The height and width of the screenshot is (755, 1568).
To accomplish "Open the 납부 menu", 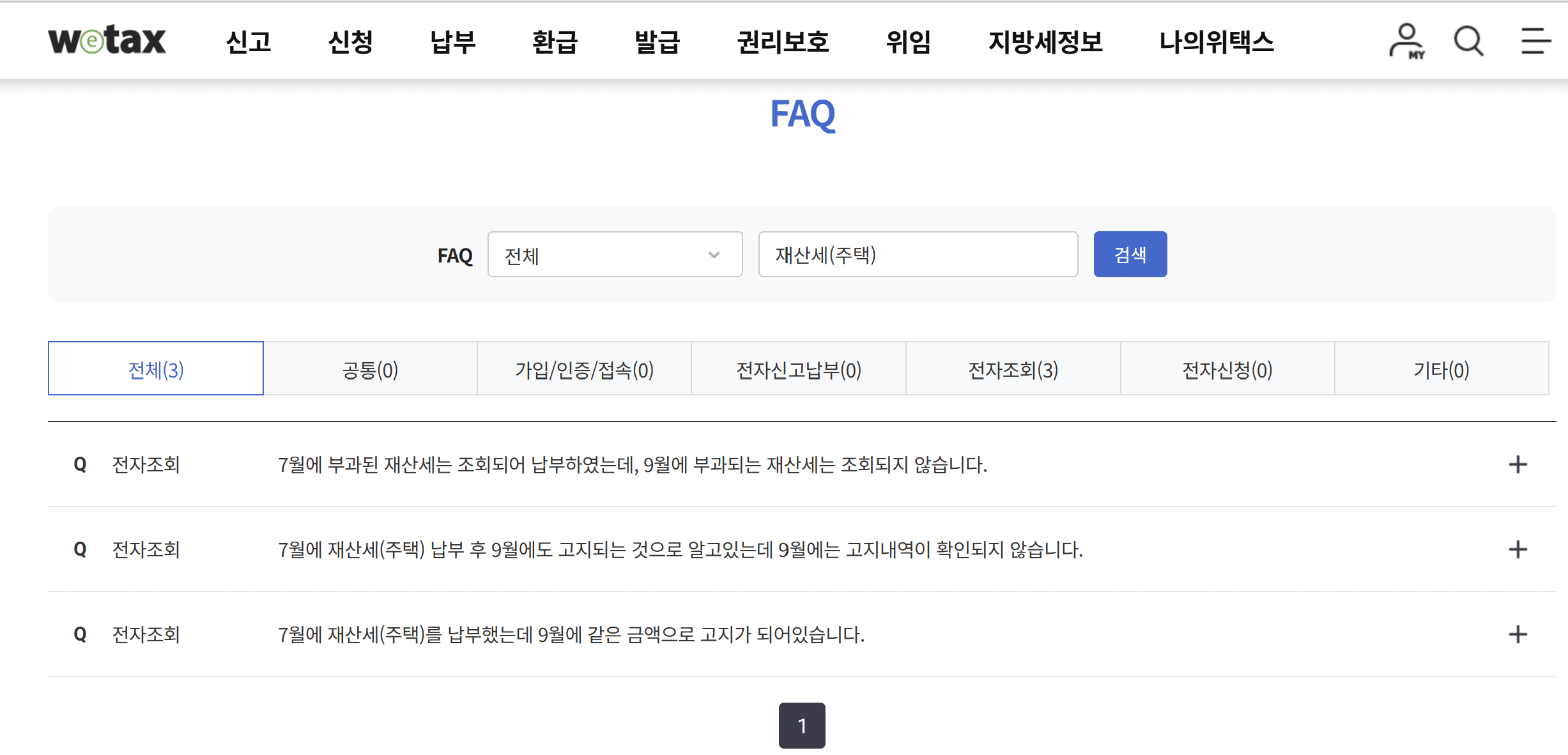I will [452, 42].
